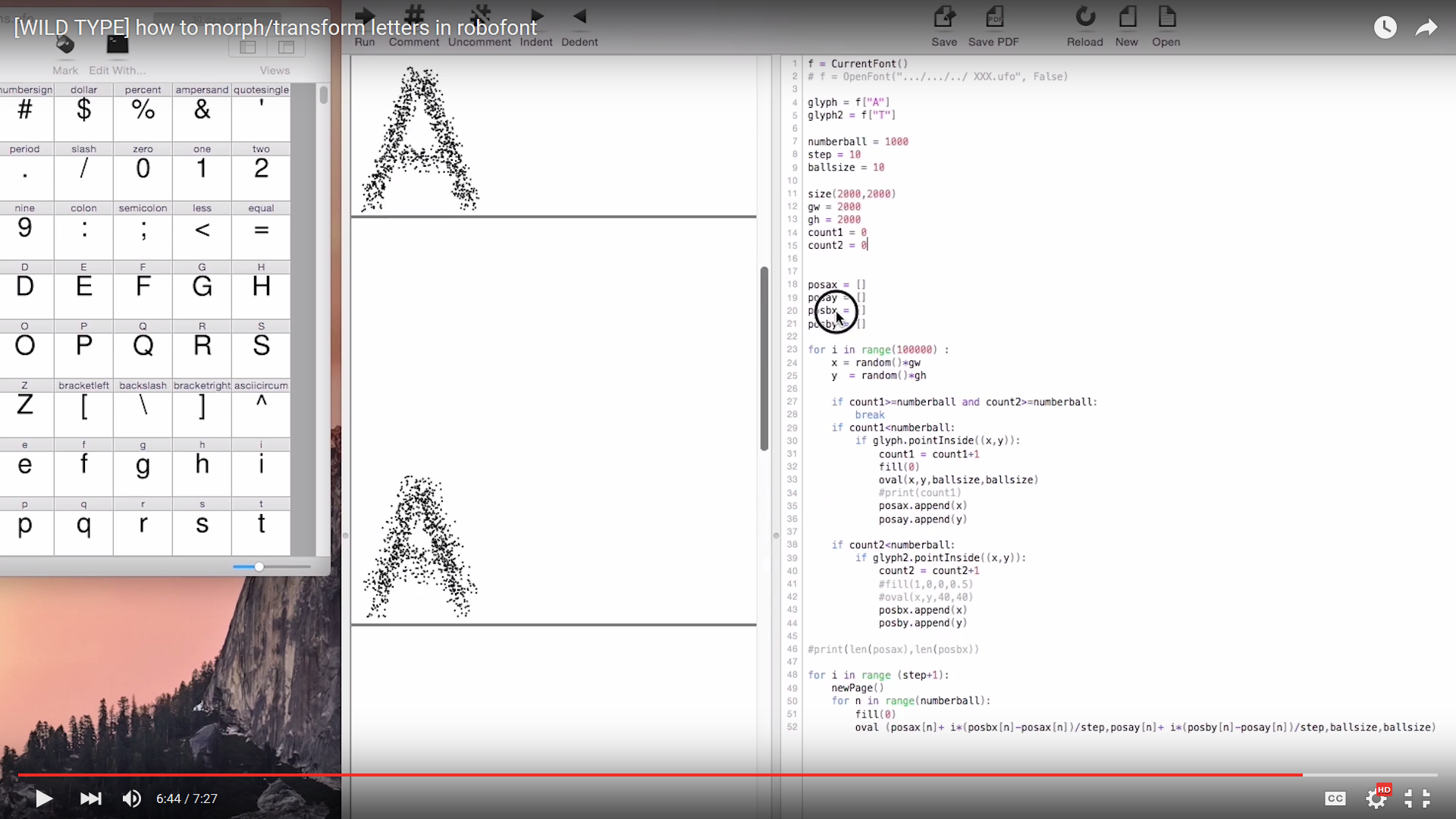Open the share arrow menu

click(x=1426, y=28)
